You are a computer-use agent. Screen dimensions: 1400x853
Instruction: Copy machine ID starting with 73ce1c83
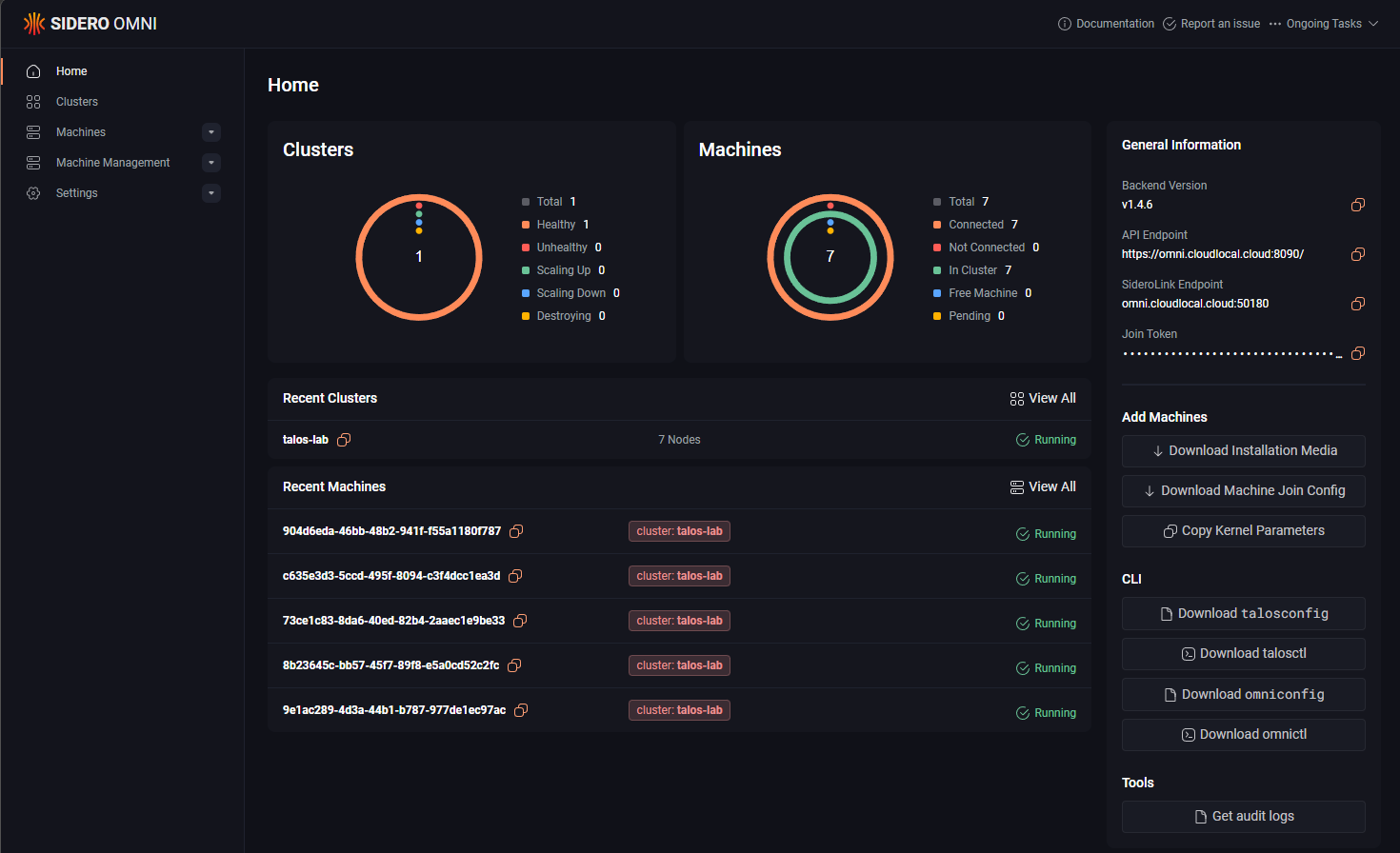520,621
